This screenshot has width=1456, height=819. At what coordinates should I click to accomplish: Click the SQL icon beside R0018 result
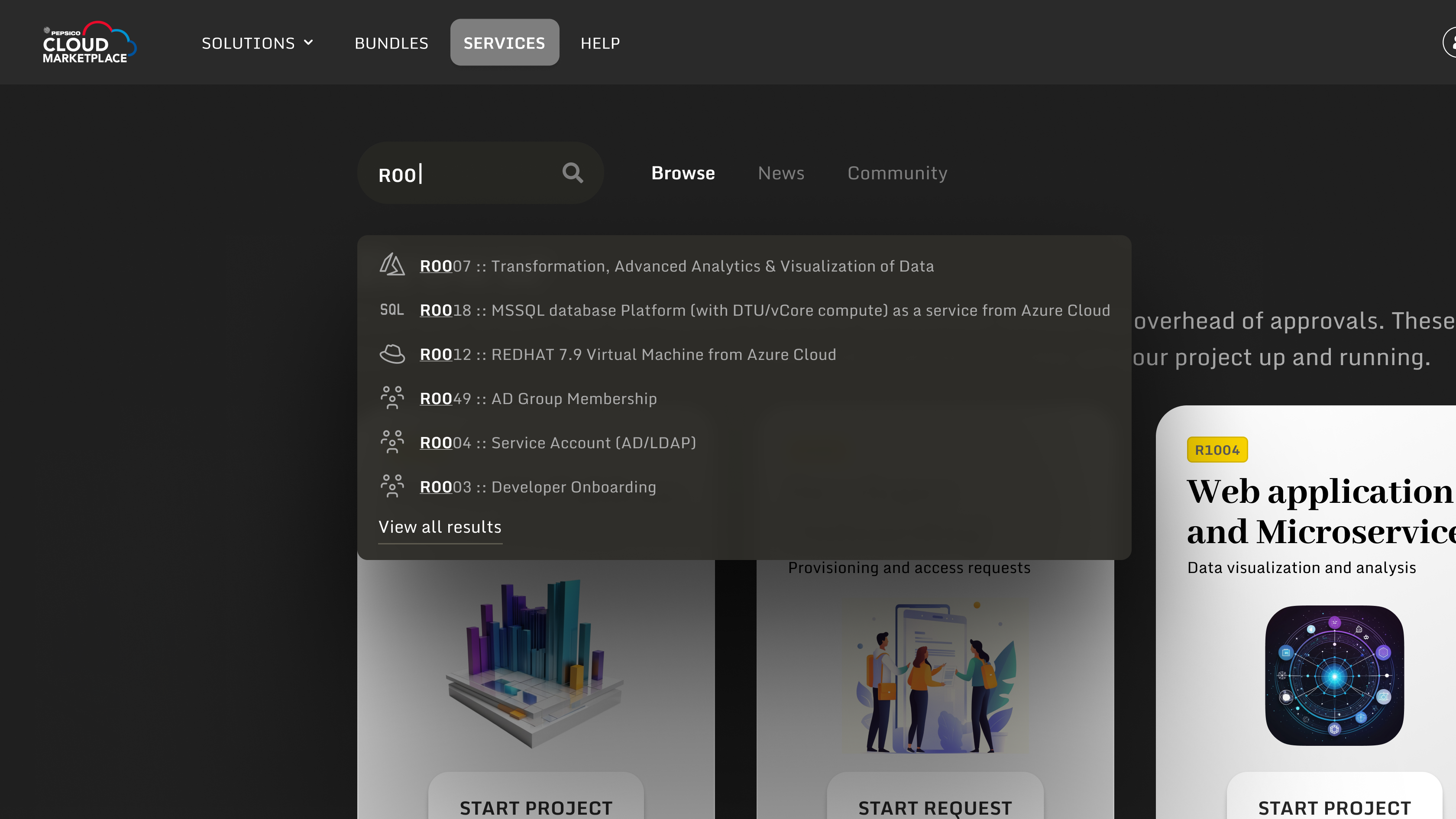point(392,310)
